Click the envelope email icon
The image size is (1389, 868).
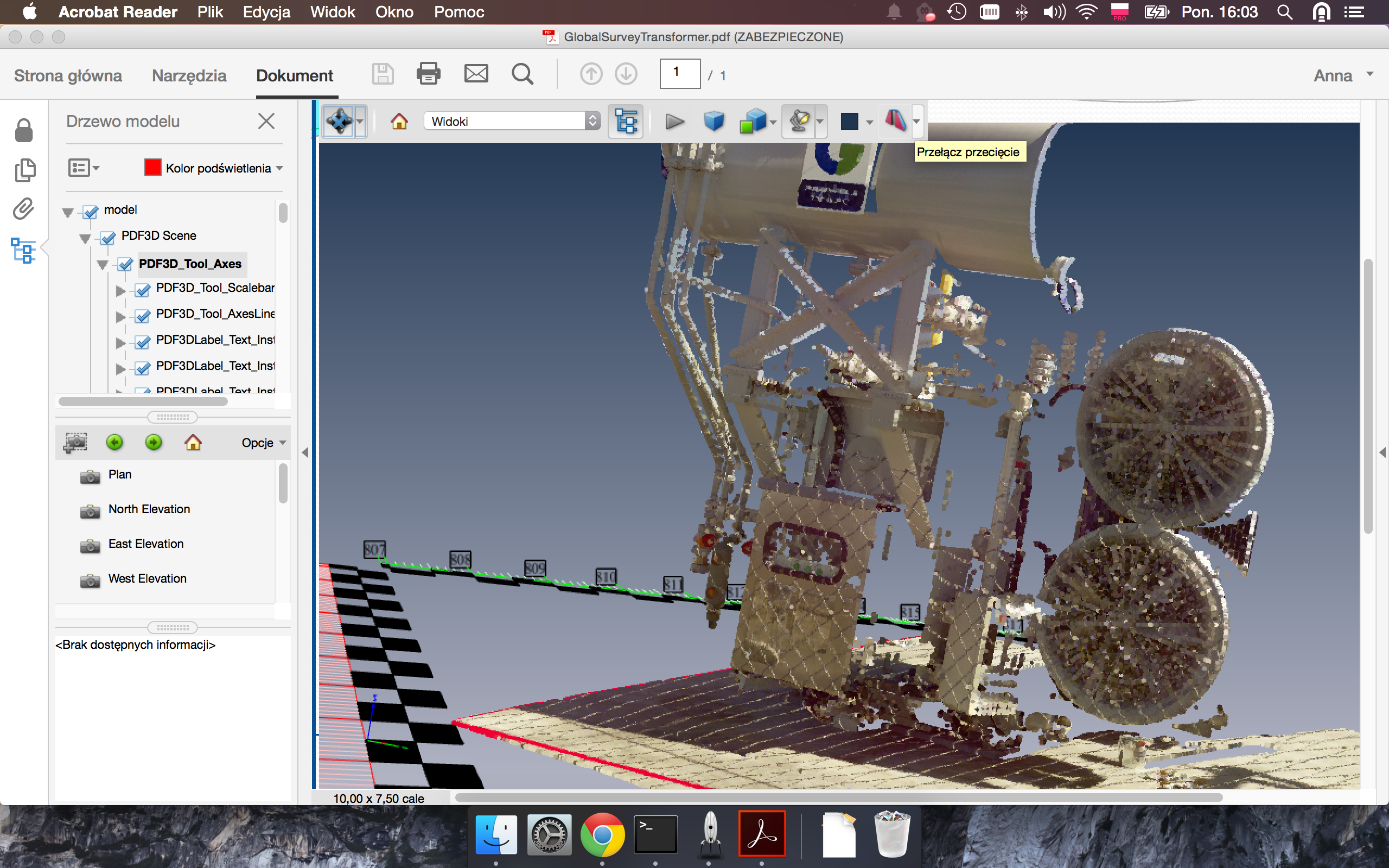tap(476, 74)
